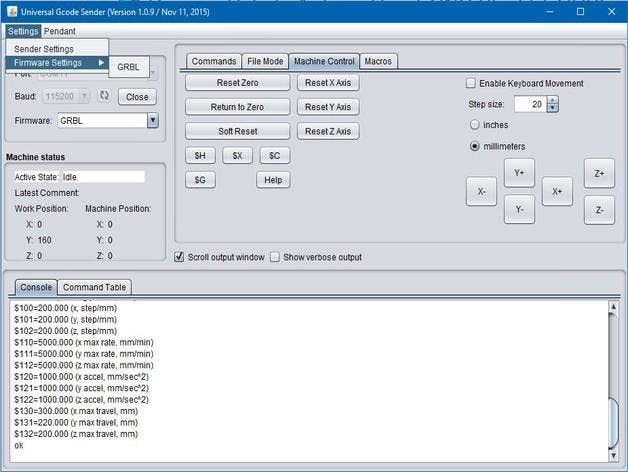Select the inches radio button
The height and width of the screenshot is (472, 628).
[x=475, y=125]
